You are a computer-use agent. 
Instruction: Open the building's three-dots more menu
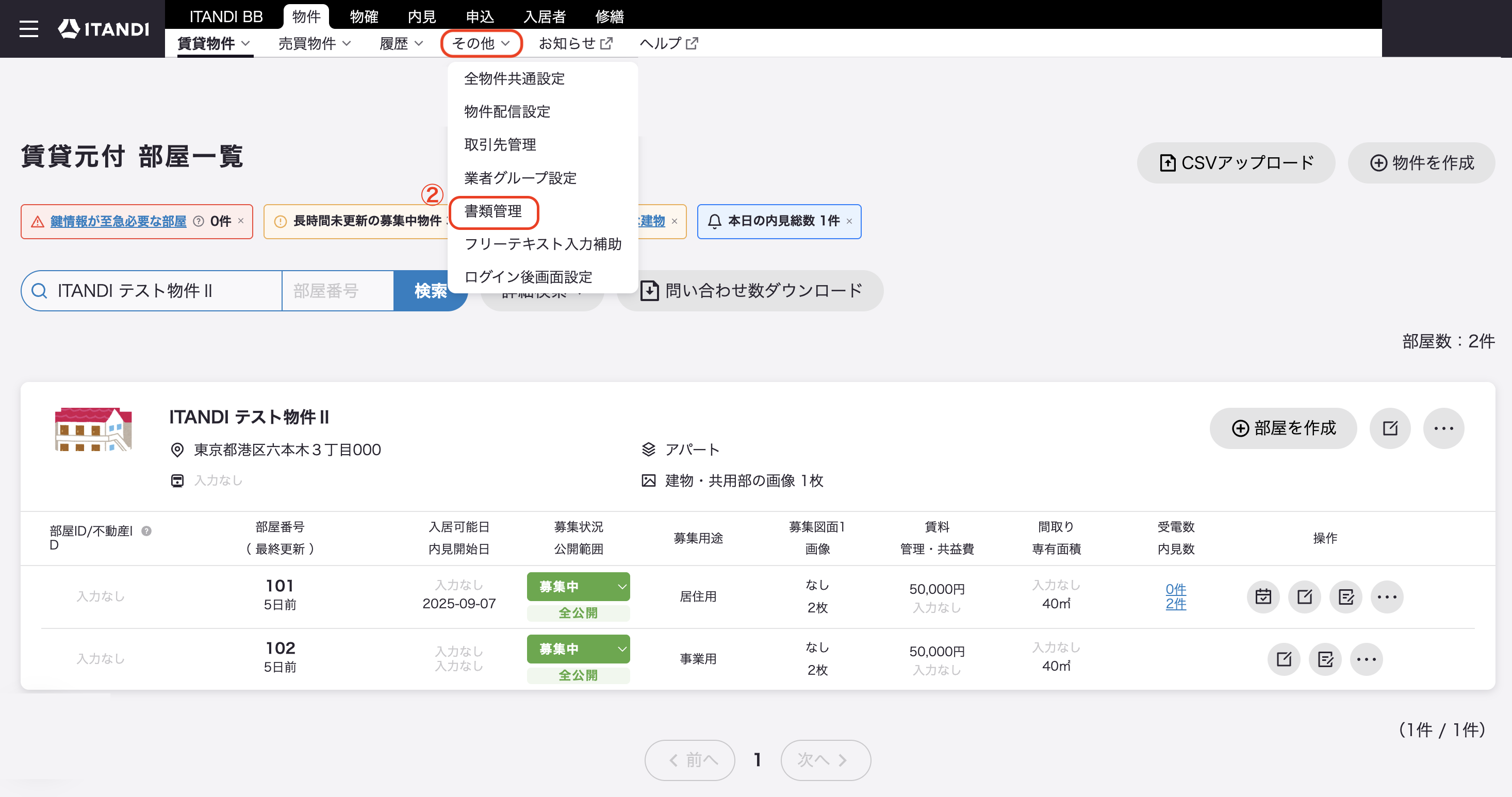(x=1443, y=428)
